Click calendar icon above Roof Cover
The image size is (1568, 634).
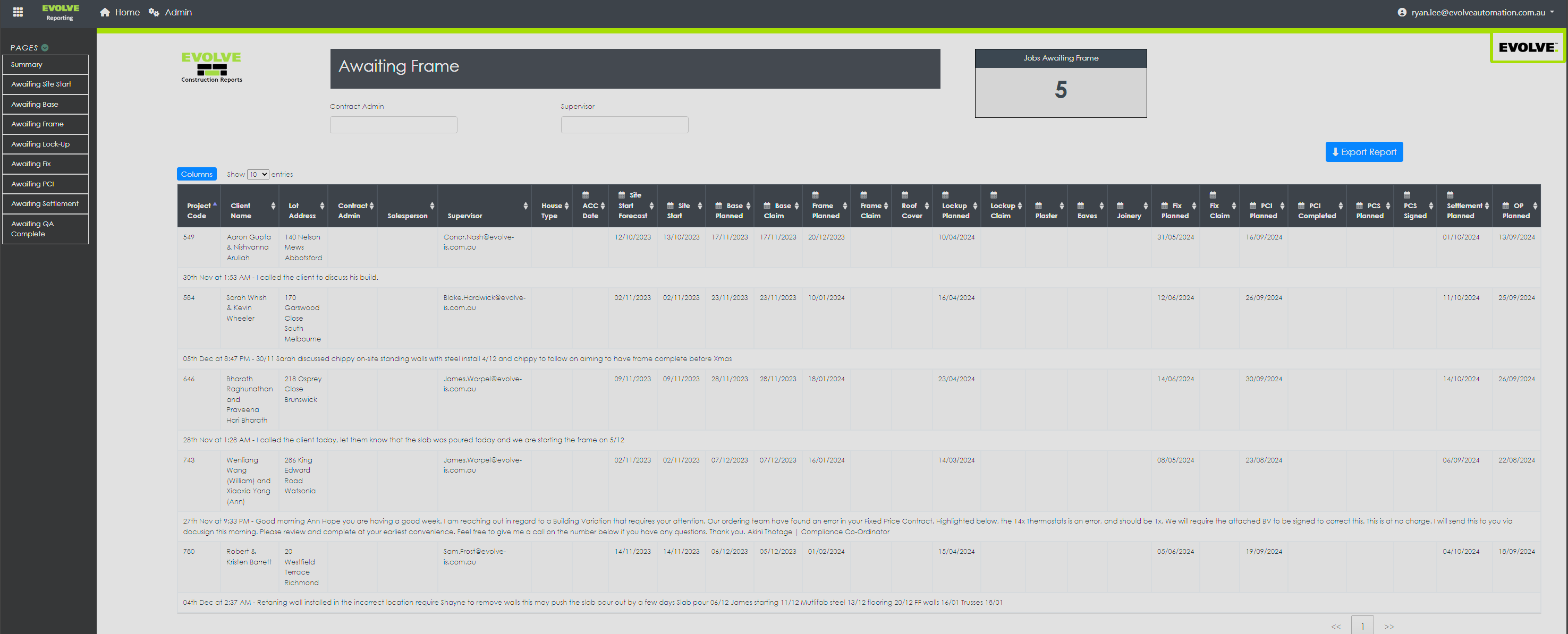pos(904,195)
